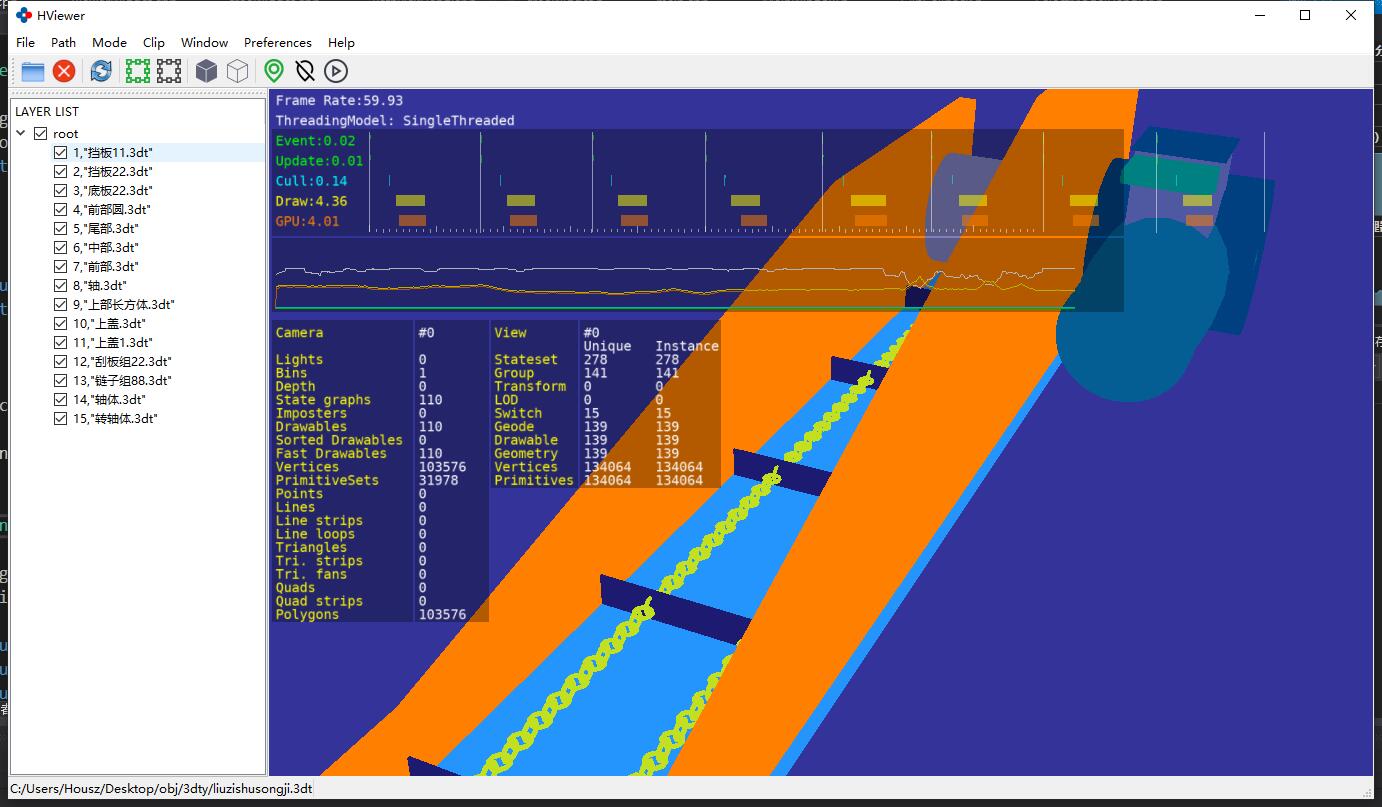Click the Polygons count 103576 value
Image resolution: width=1382 pixels, height=807 pixels.
click(x=443, y=614)
